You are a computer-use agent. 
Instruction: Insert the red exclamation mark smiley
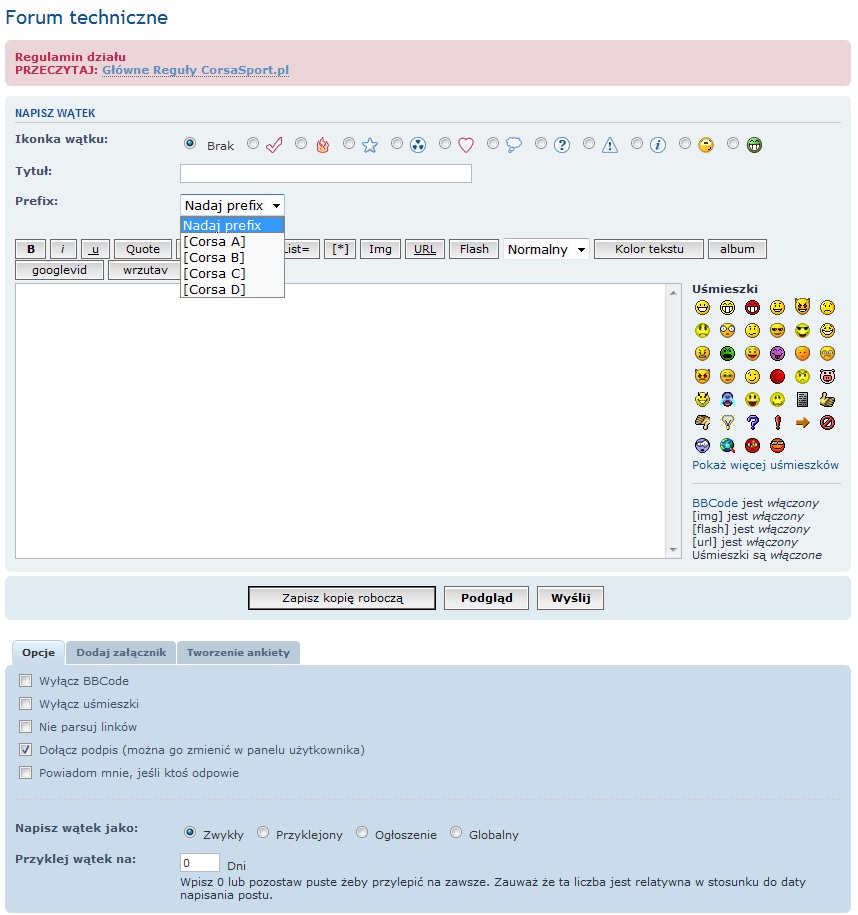777,422
